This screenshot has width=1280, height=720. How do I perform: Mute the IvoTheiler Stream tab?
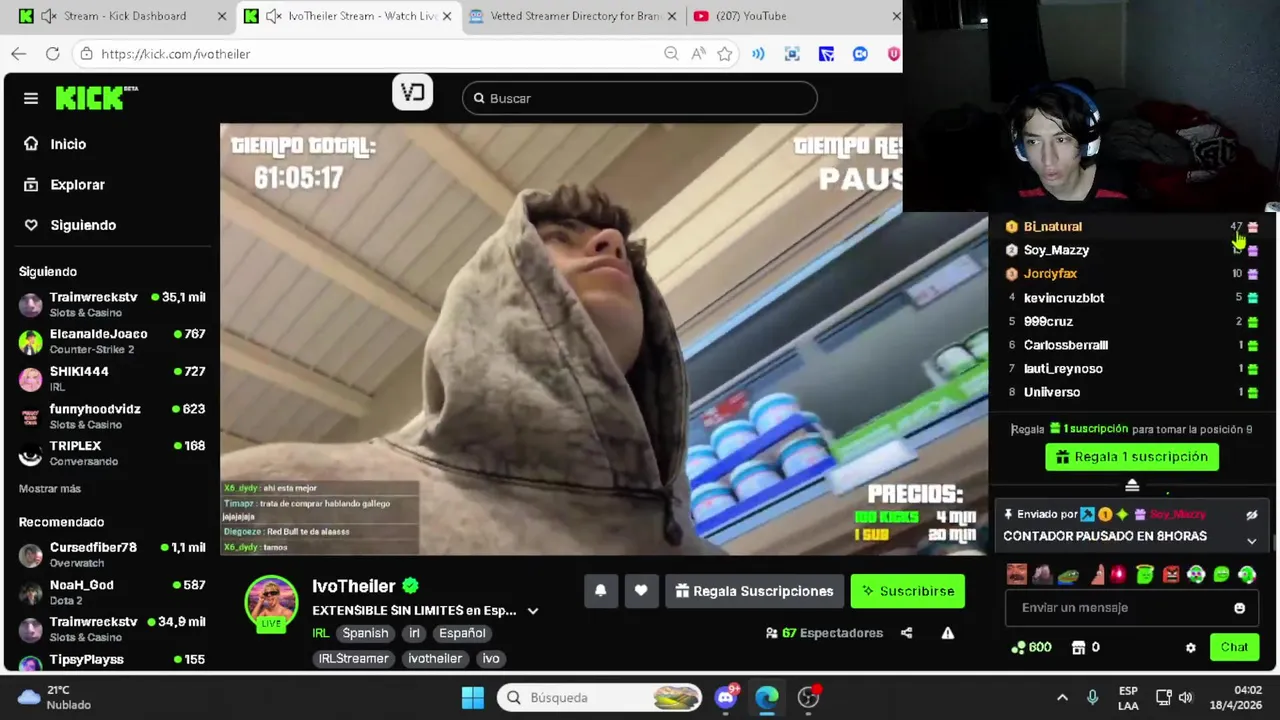tap(273, 16)
